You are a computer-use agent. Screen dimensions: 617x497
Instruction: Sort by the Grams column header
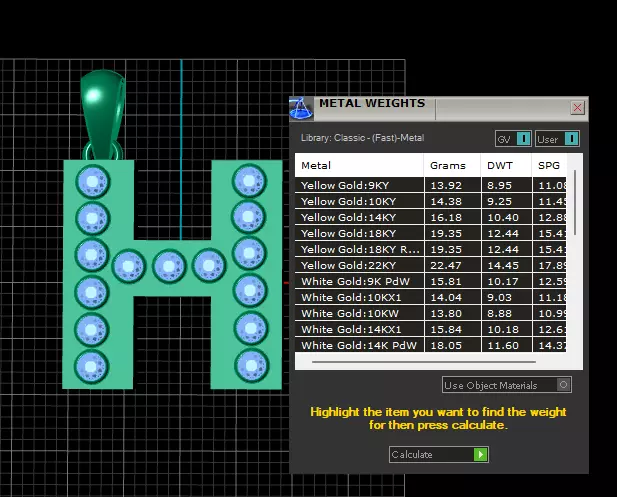(452, 165)
